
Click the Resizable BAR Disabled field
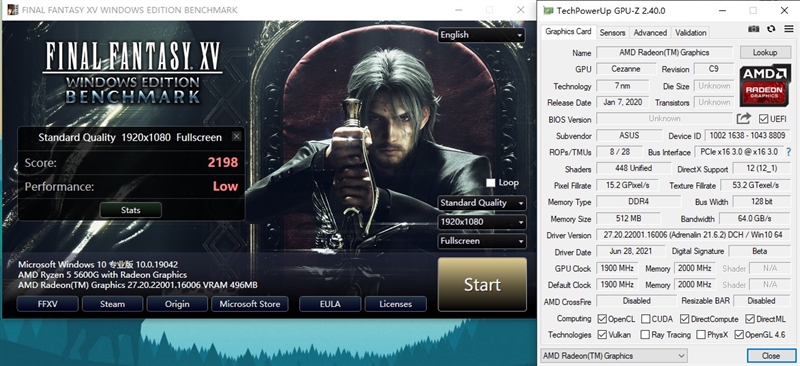click(762, 301)
